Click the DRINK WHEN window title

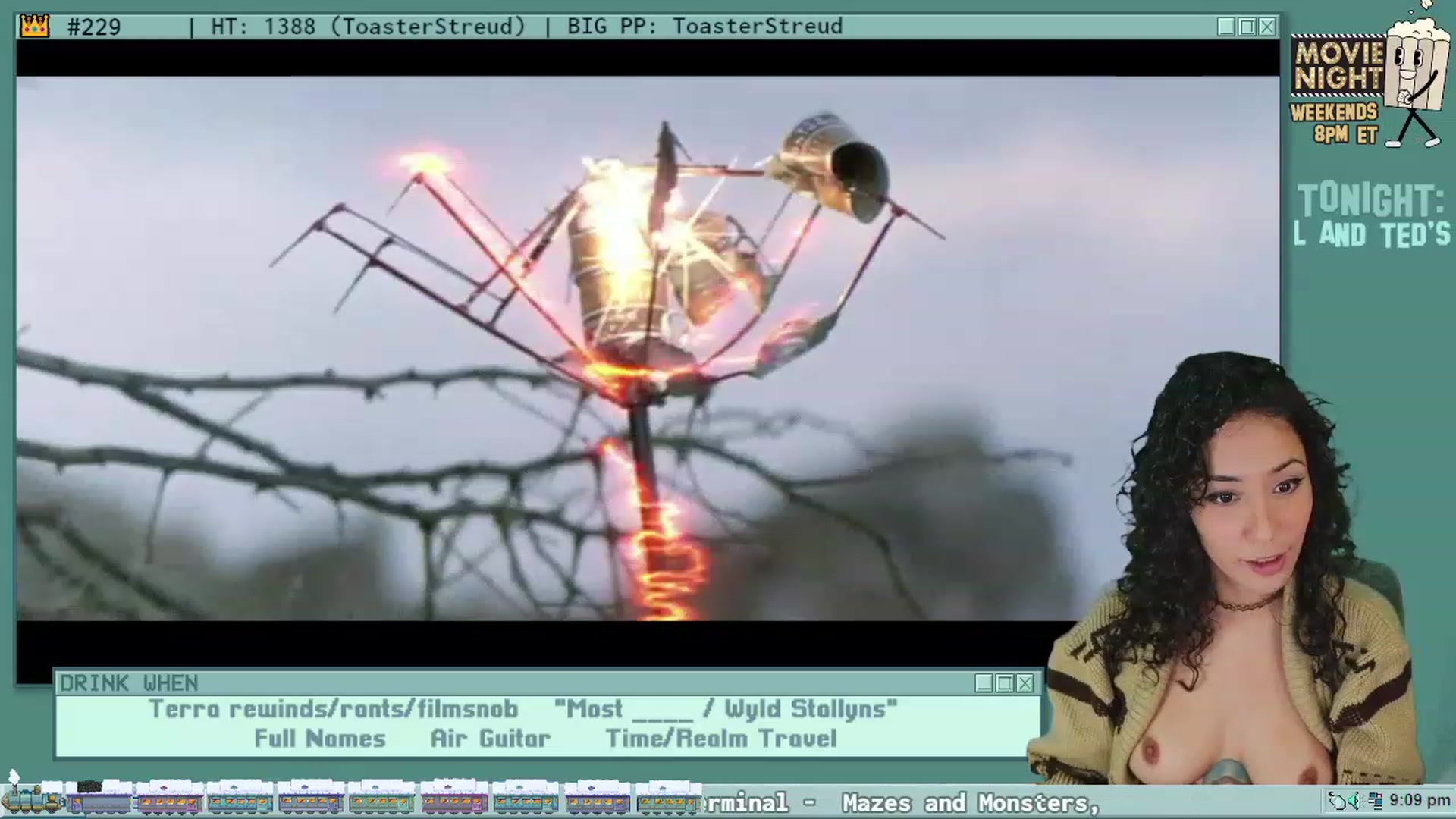click(x=129, y=683)
